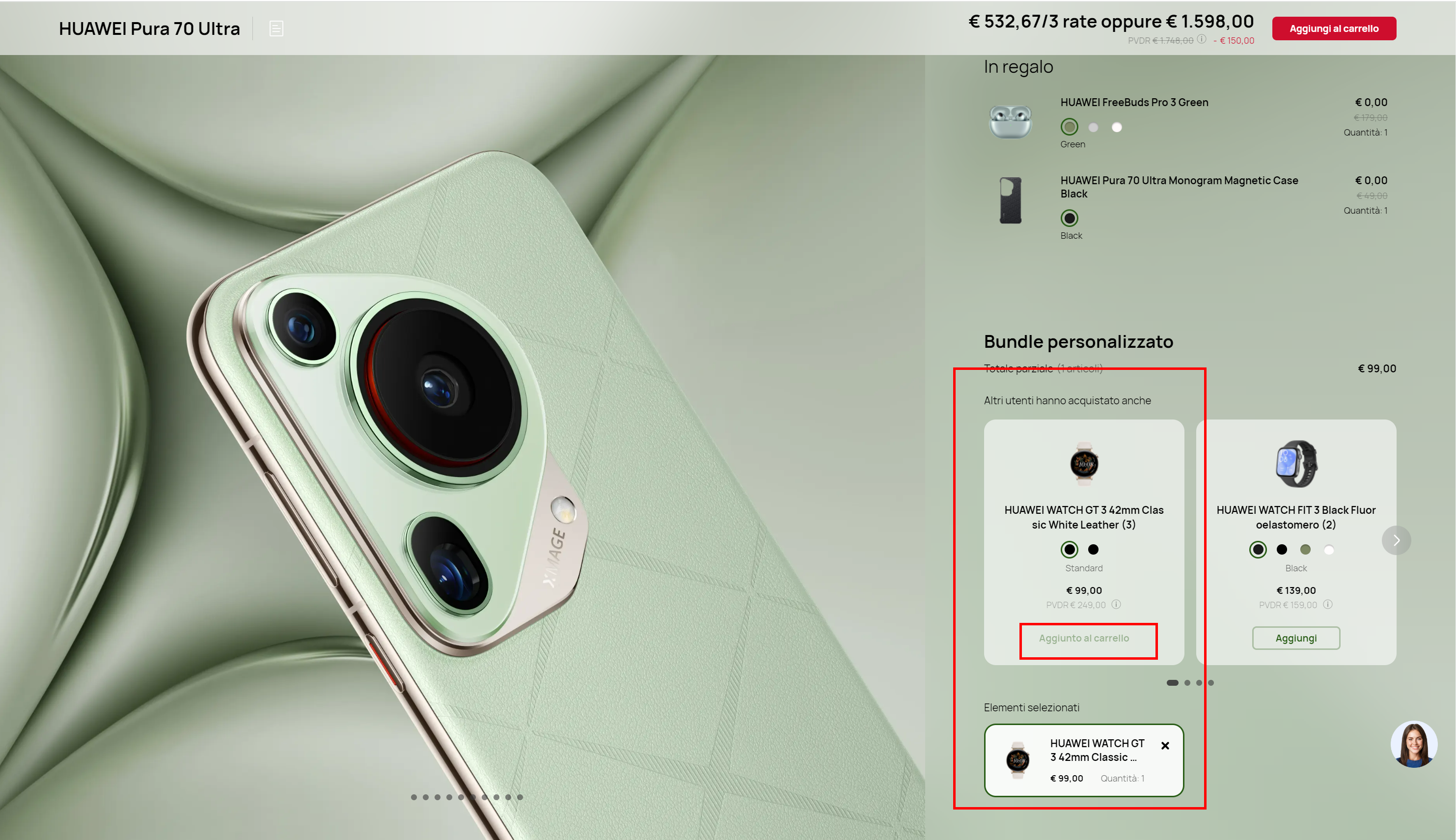Choose green swatch for WATCH FIT 3

coord(1306,549)
